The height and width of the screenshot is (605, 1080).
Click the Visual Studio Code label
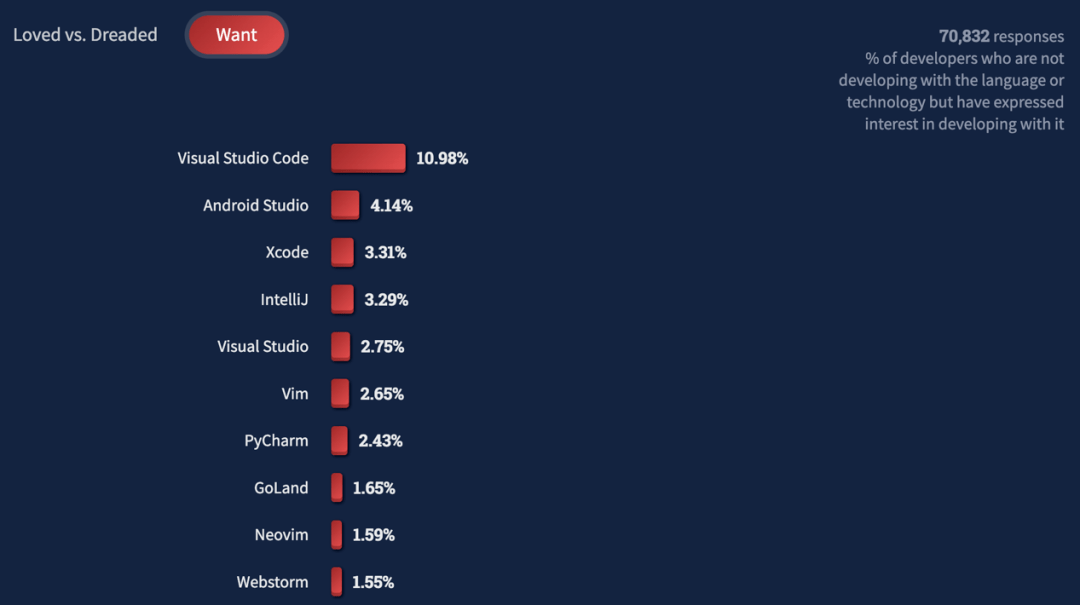point(243,158)
